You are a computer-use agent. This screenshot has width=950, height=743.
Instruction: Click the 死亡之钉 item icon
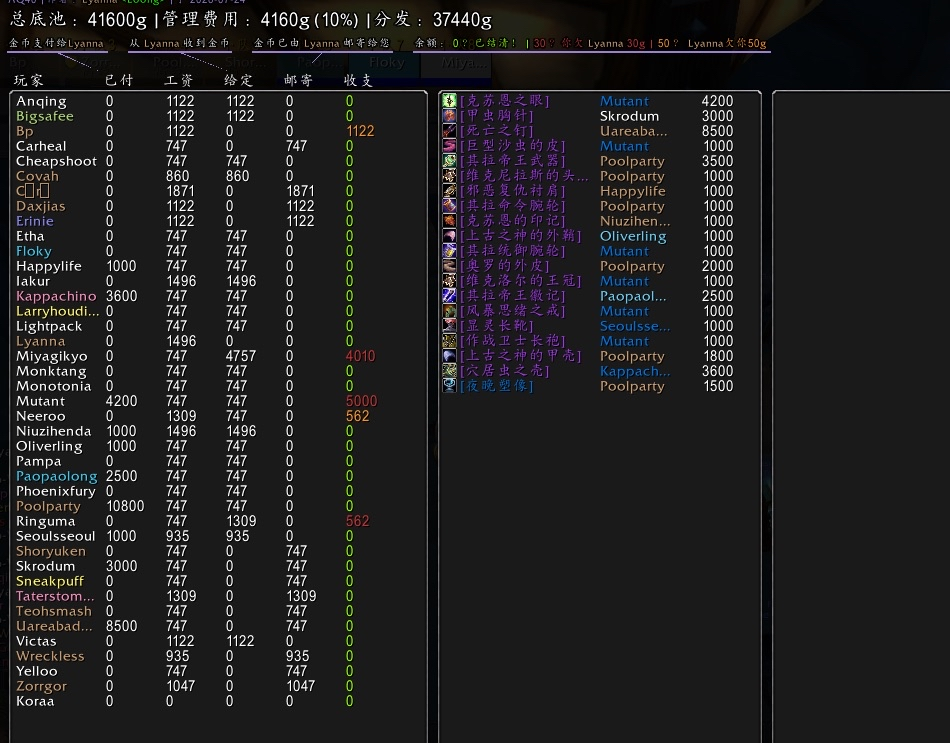tap(449, 131)
